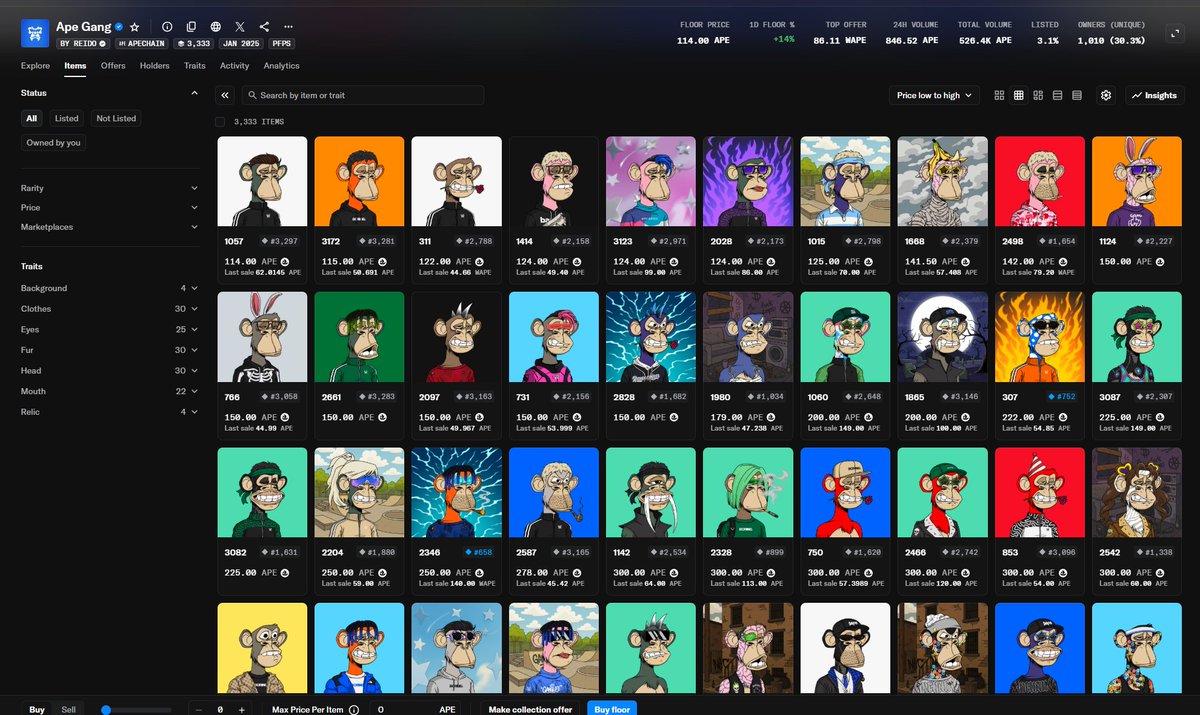Open NFT 307 with fire background
1200x715 pixels.
[x=1040, y=337]
